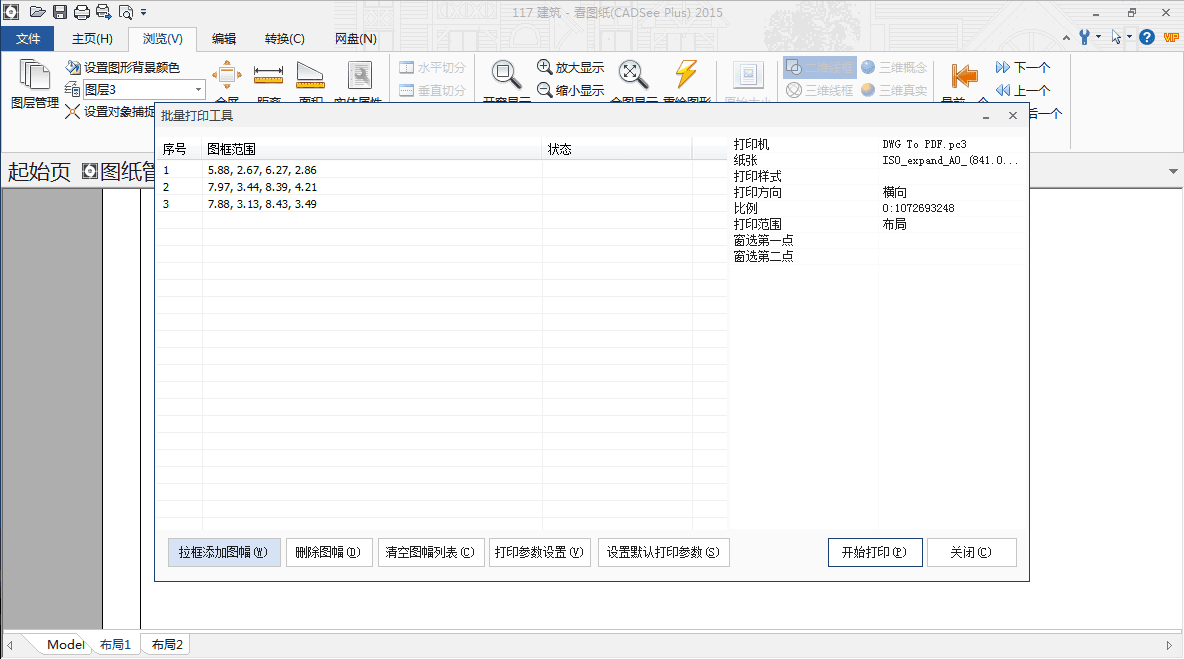Open the blue help question mark icon
Screen dimensions: 1184x659
(1147, 37)
